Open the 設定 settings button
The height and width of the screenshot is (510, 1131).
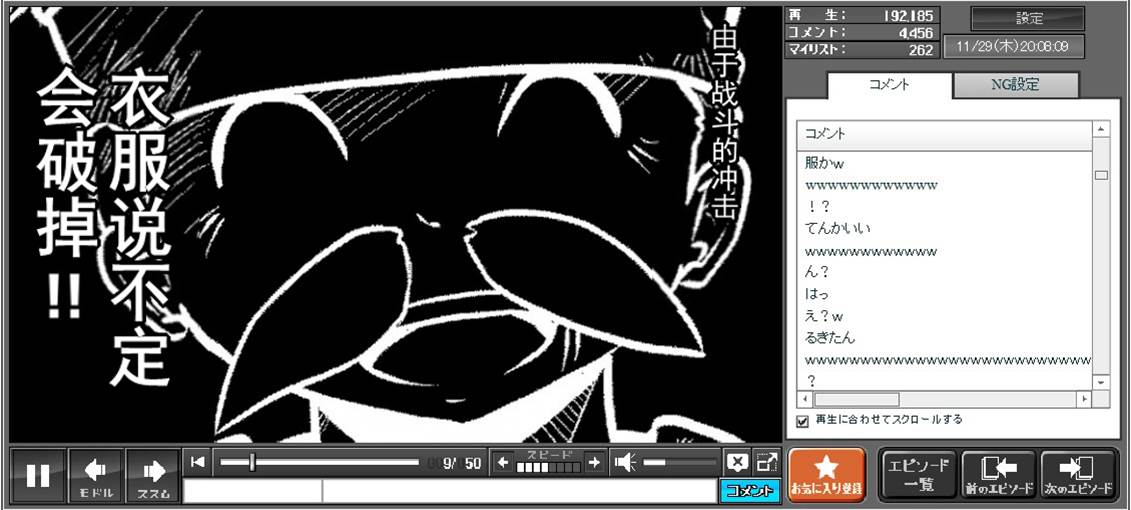[1028, 18]
